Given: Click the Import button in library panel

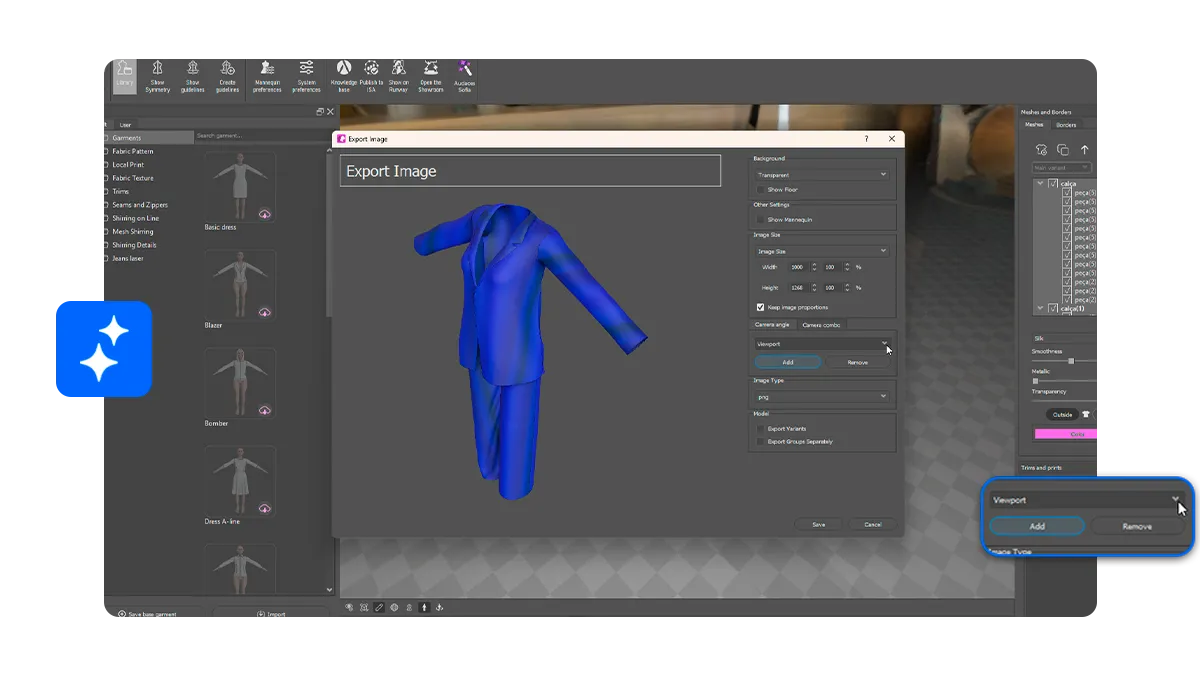Looking at the screenshot, I should 272,613.
